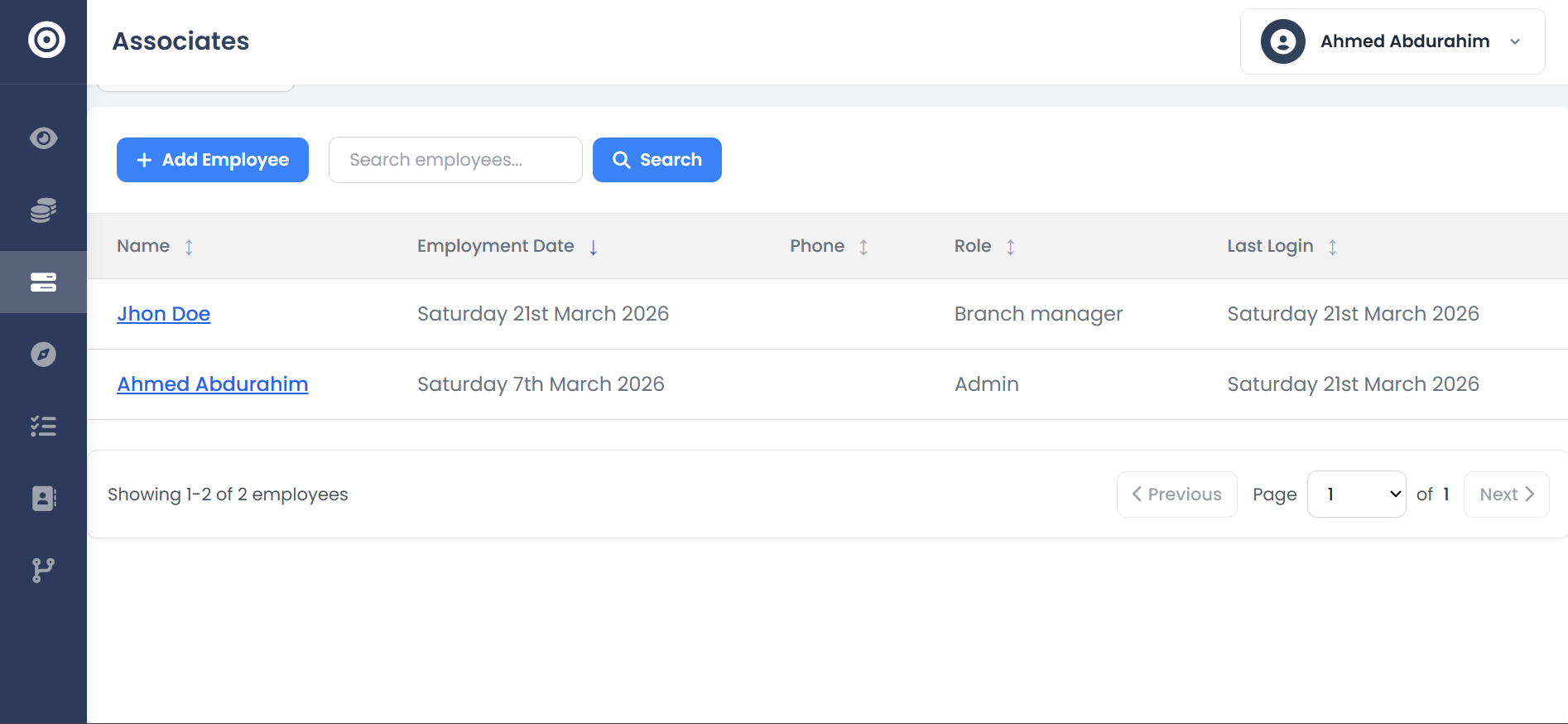Sort table by Name column
The image size is (1568, 724).
pos(189,247)
